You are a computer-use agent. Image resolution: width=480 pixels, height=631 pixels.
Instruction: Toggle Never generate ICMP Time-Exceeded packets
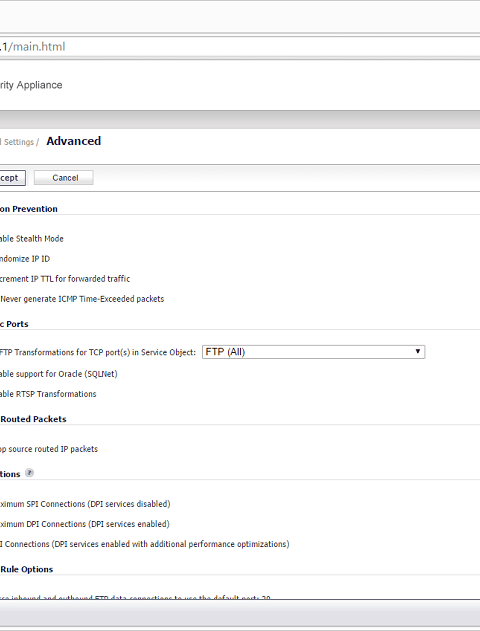coord(82,299)
